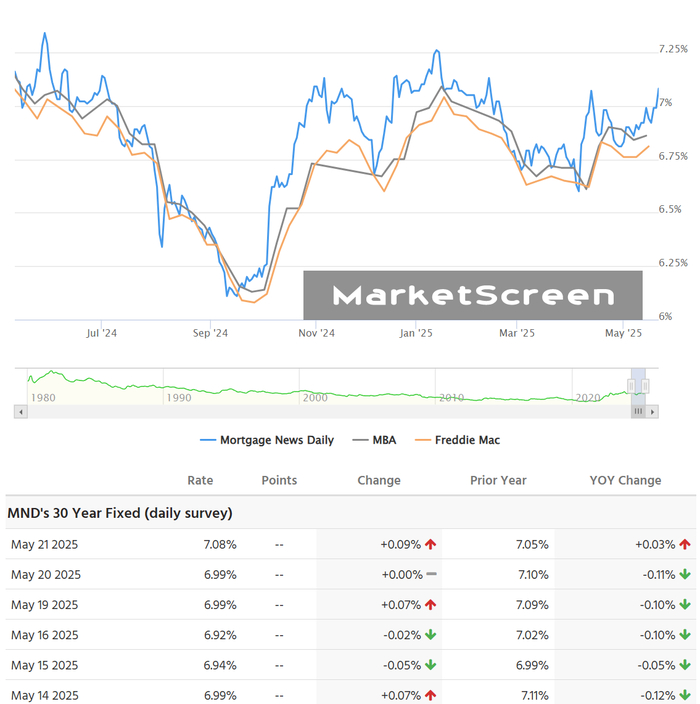
Task: Click the red up arrow for May 21 change
Action: [x=431, y=544]
